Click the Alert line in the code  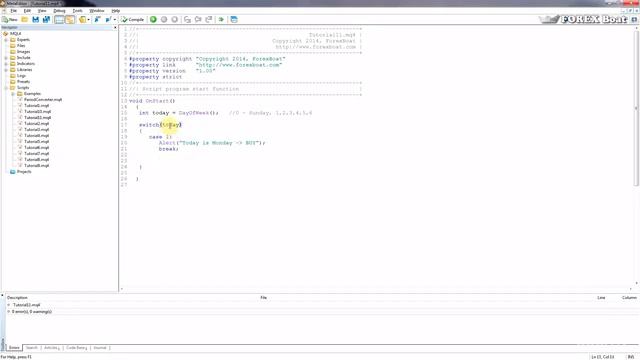212,143
